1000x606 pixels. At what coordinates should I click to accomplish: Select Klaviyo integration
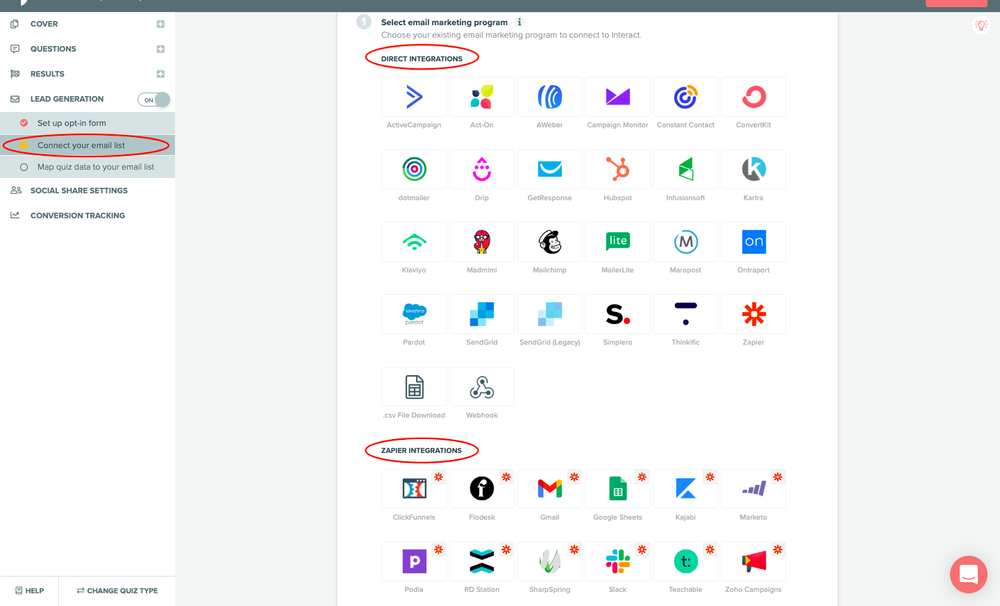click(414, 242)
